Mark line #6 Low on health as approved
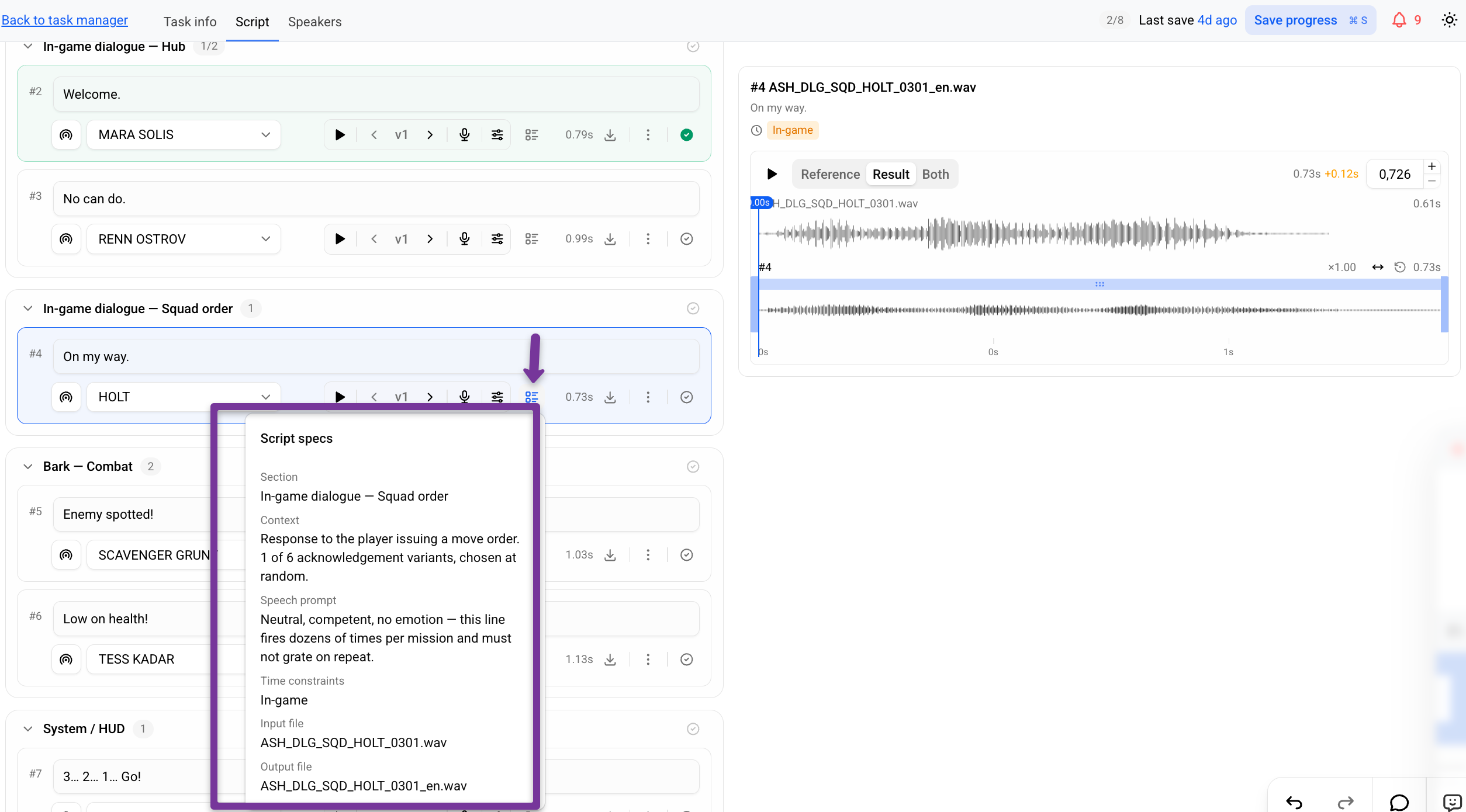1466x812 pixels. tap(686, 660)
